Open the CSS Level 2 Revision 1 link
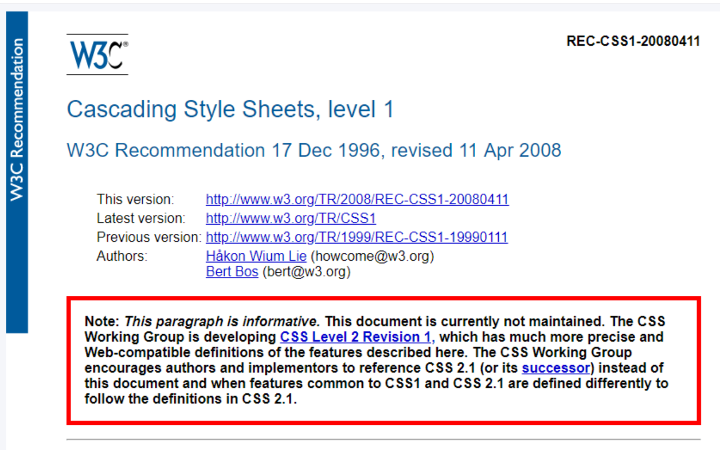Image resolution: width=720 pixels, height=450 pixels. [355, 337]
